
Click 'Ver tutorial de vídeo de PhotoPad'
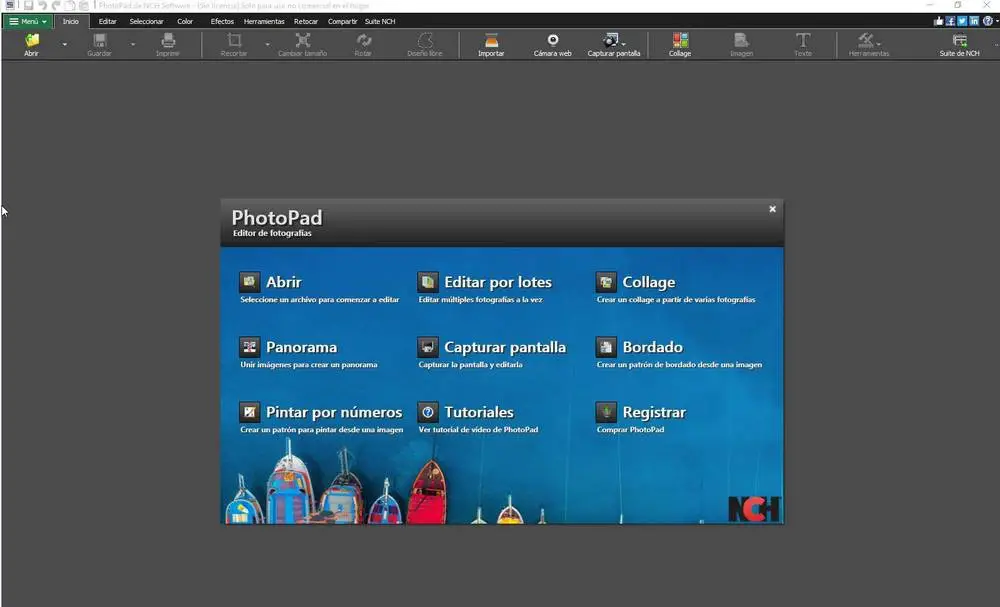point(478,430)
